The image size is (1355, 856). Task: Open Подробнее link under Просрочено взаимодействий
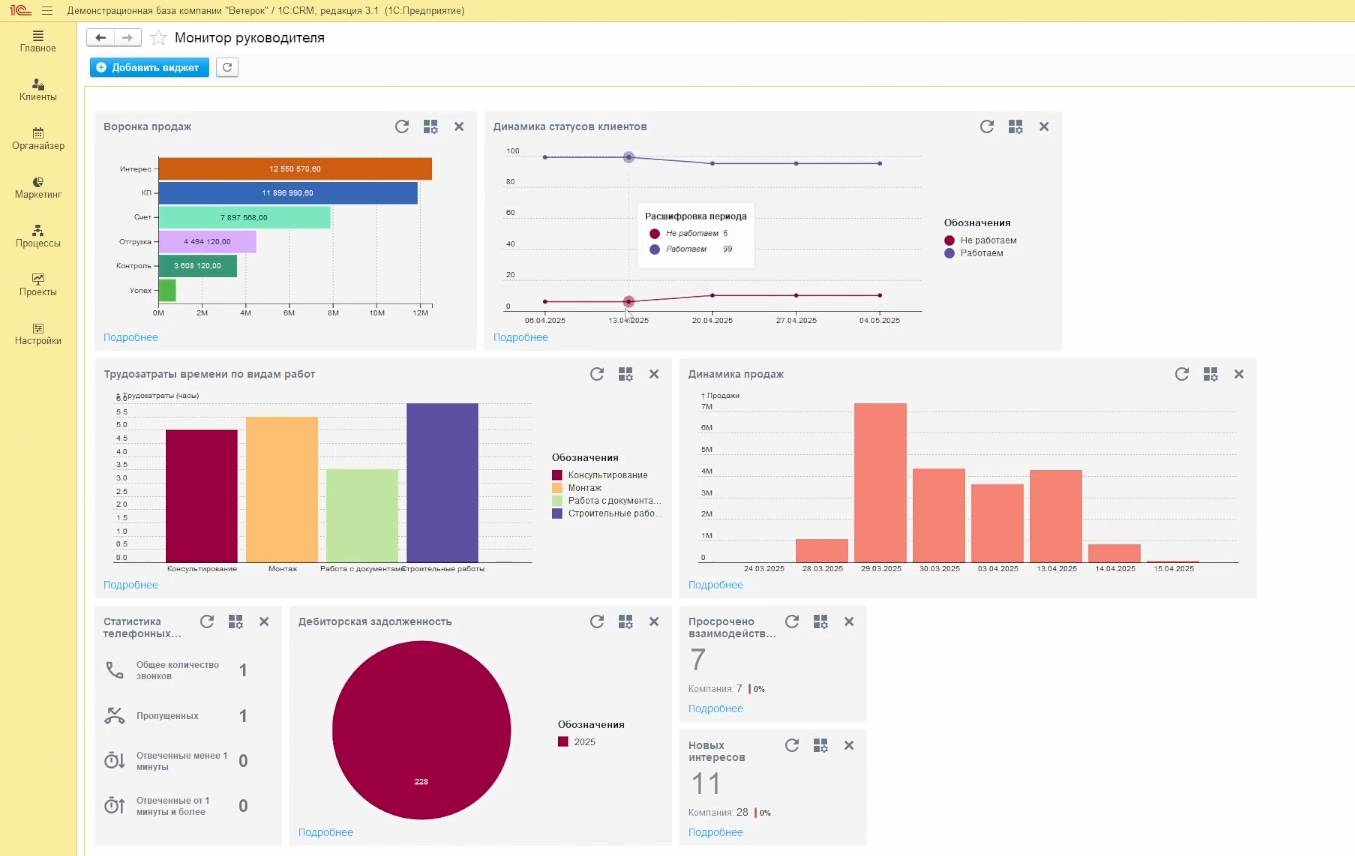(x=715, y=709)
